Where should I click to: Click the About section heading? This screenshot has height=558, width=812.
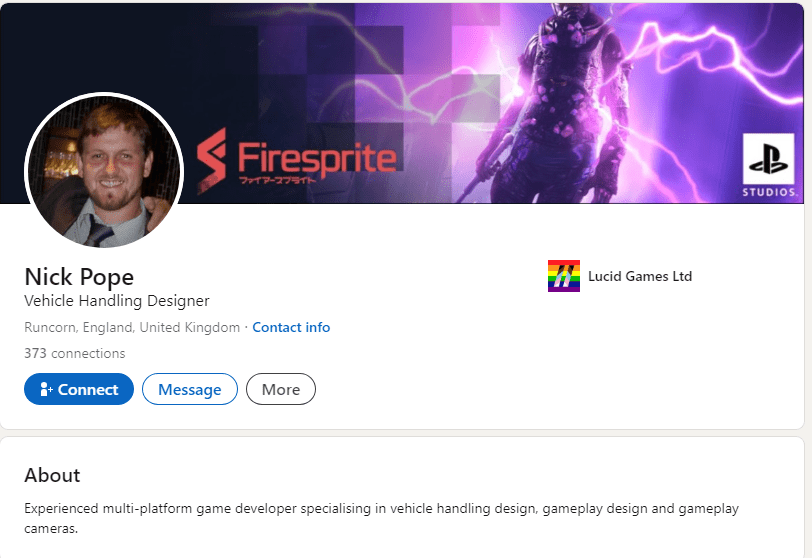pyautogui.click(x=52, y=475)
